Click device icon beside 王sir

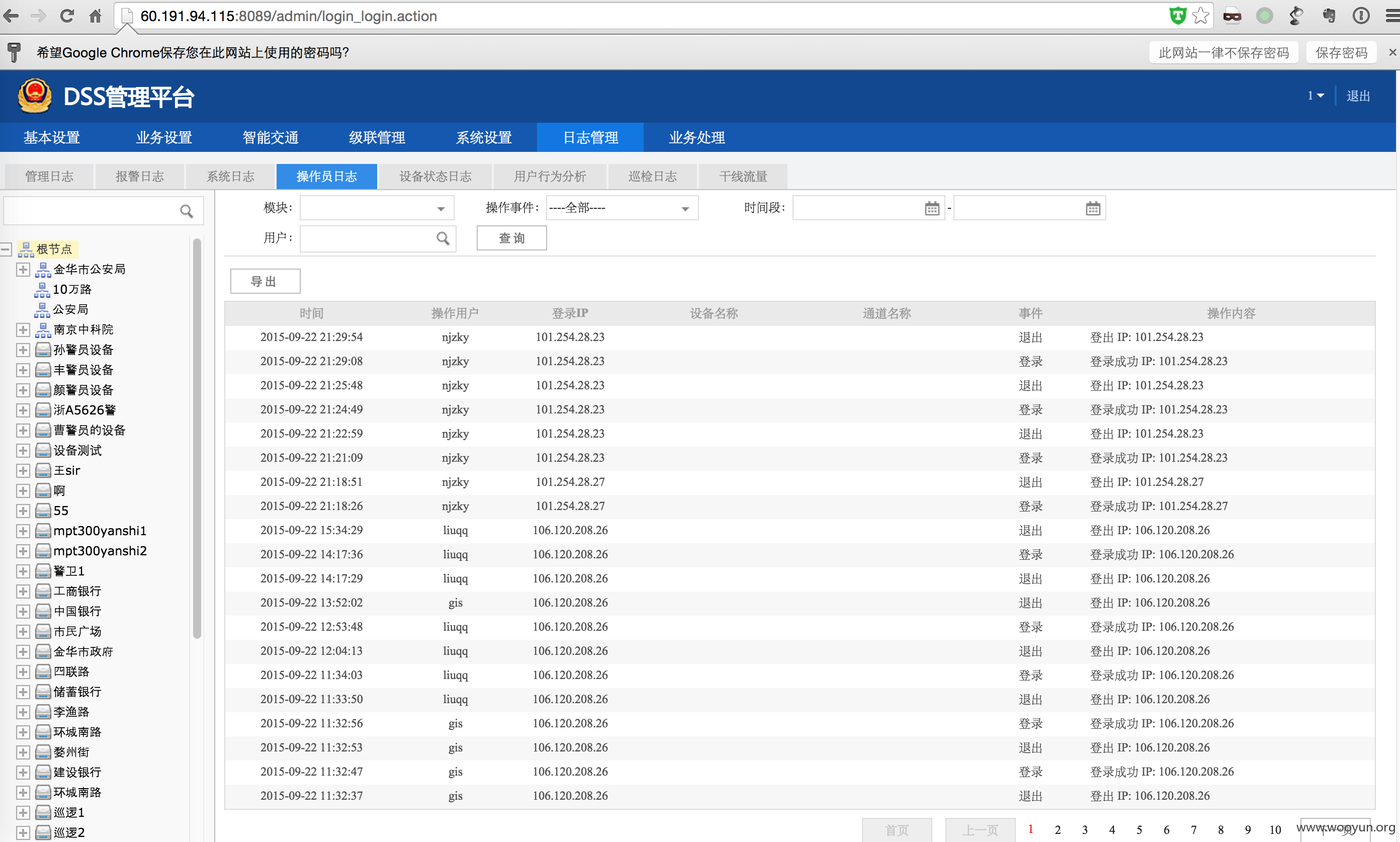[x=43, y=470]
